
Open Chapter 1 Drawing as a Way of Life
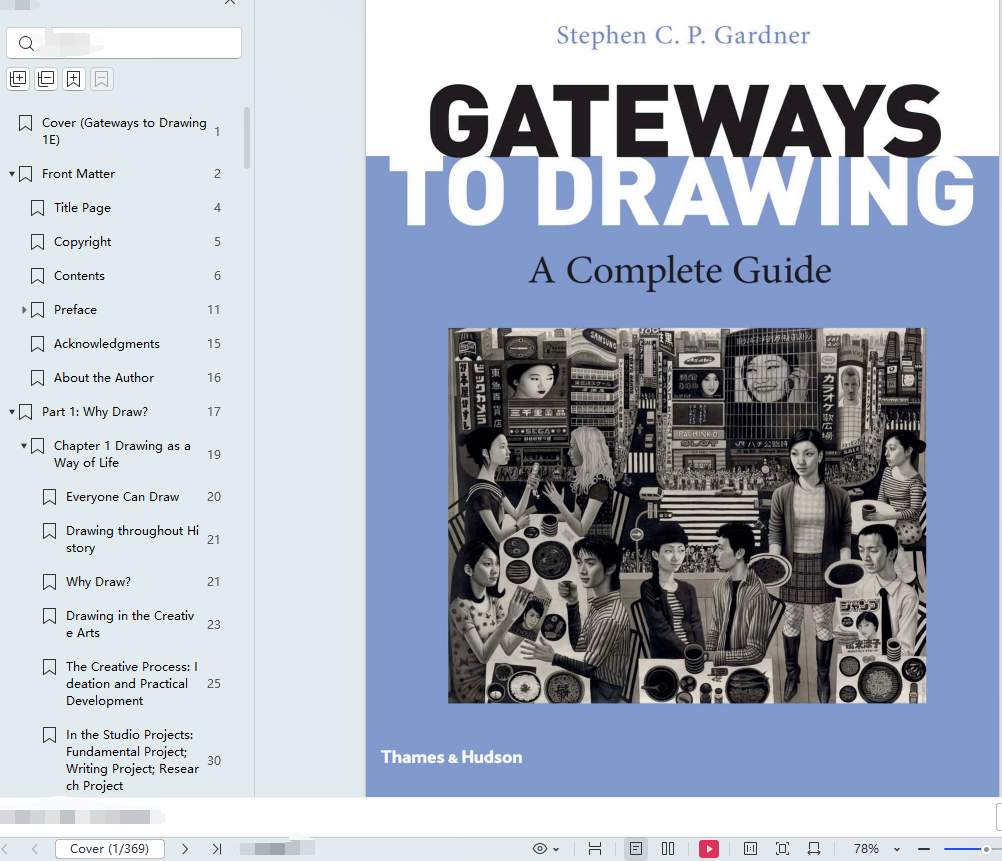coord(122,454)
